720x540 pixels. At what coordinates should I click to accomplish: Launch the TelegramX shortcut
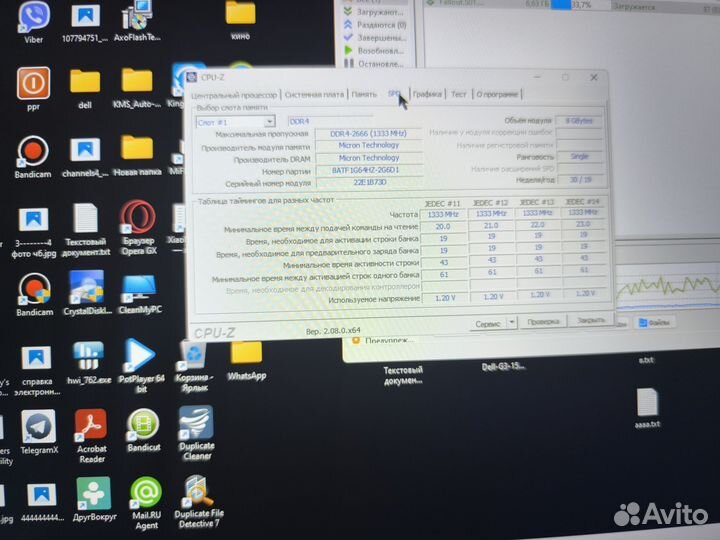coord(39,432)
